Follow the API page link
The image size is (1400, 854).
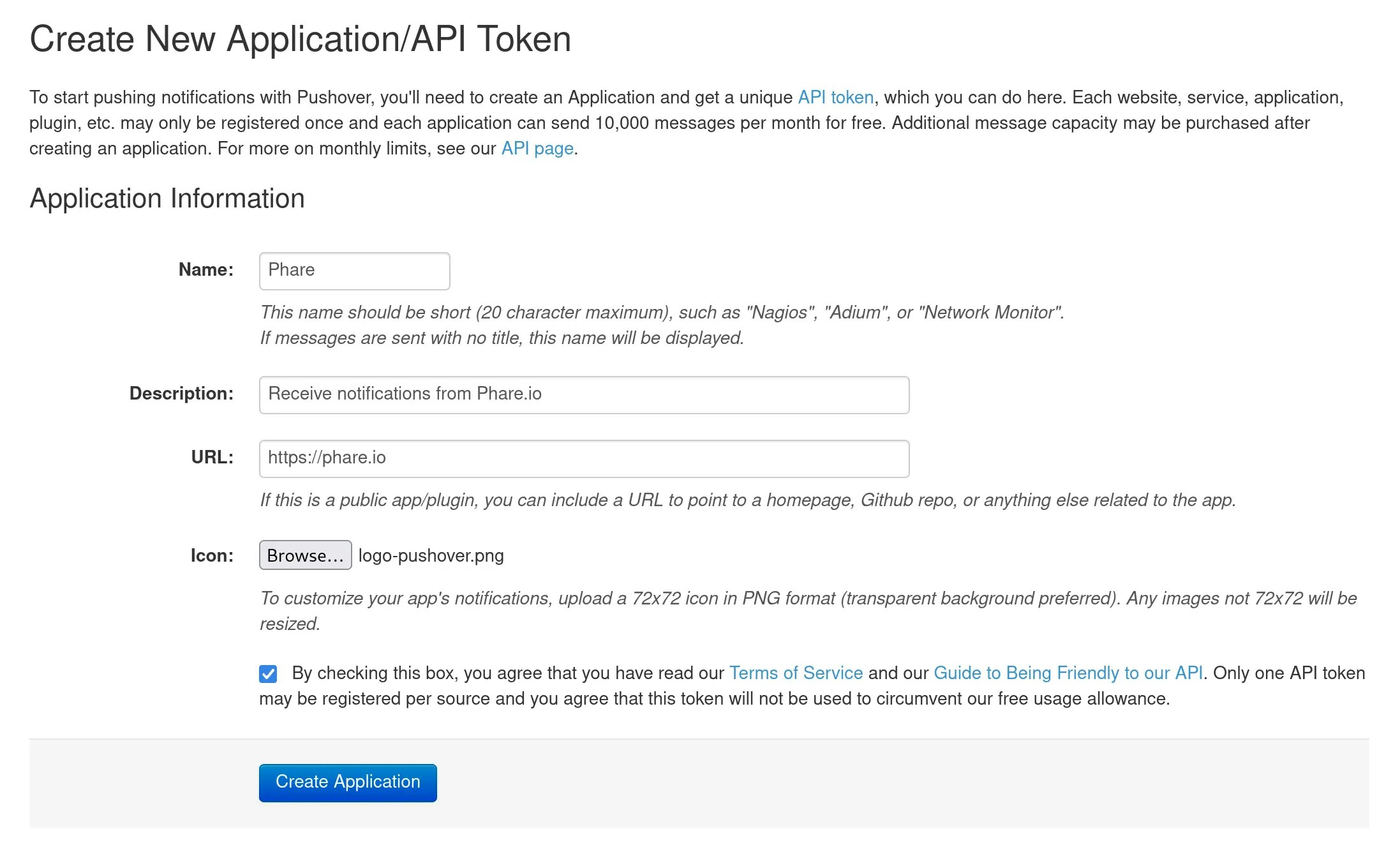537,148
